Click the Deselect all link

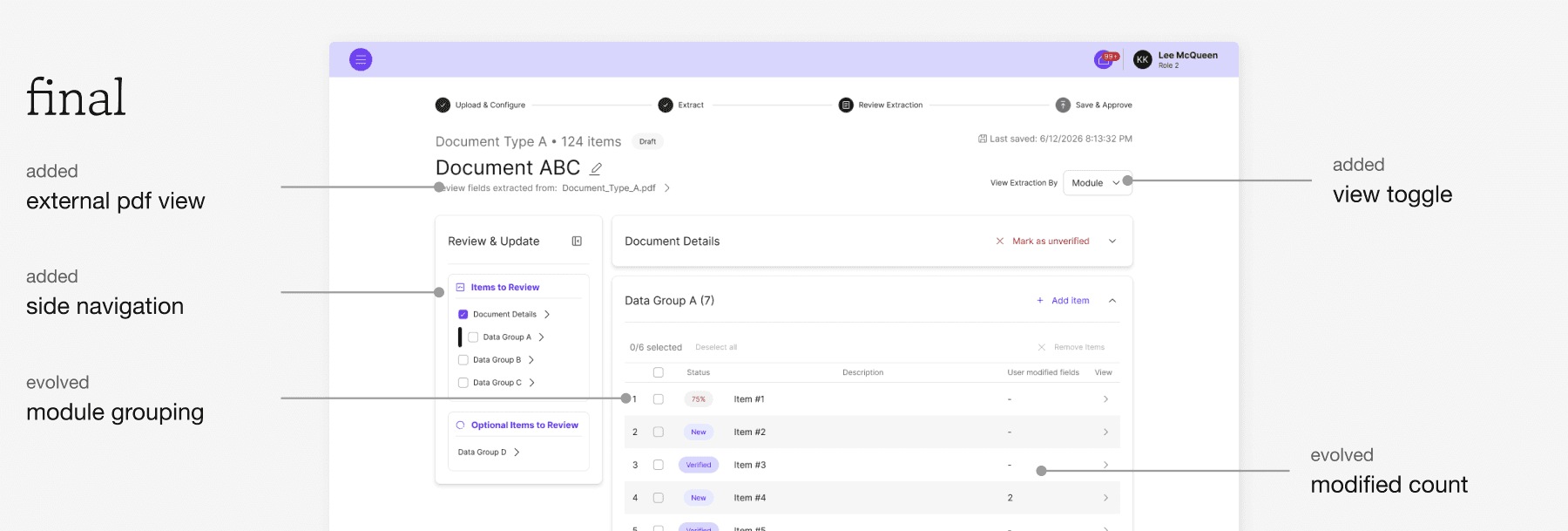(x=716, y=348)
